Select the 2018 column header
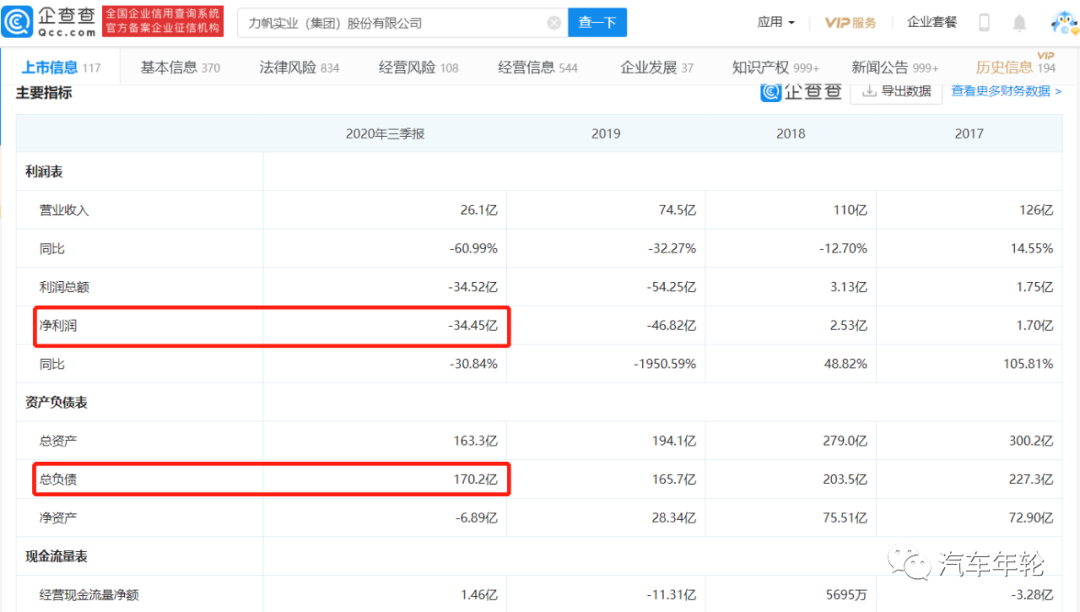Viewport: 1080px width, 612px height. pos(791,134)
